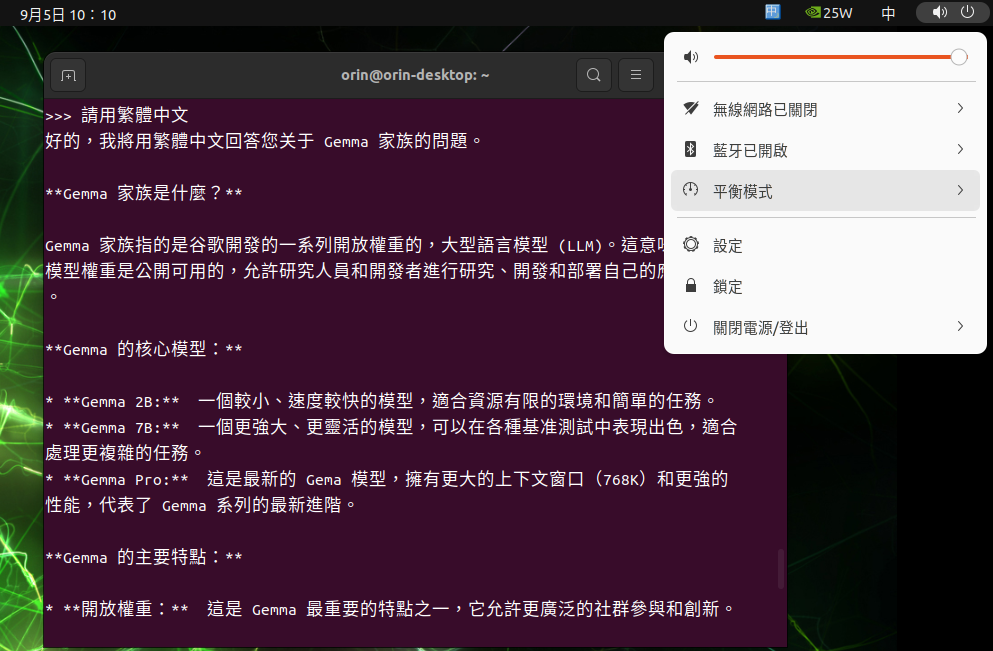
Task: Click heading **Gemma 的主要特點：**
Action: tap(144, 557)
